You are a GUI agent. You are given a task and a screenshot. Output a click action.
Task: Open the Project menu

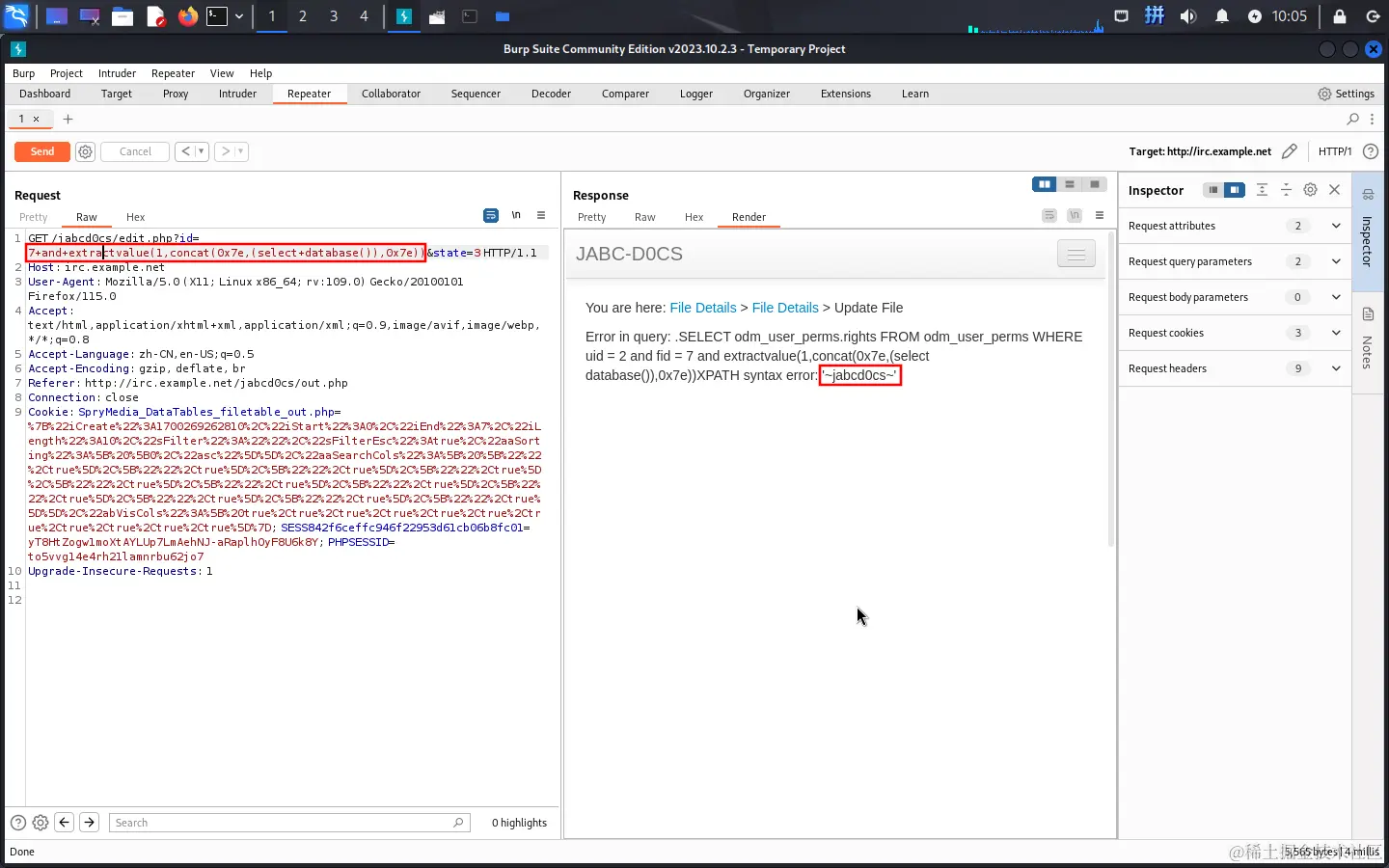tap(67, 73)
